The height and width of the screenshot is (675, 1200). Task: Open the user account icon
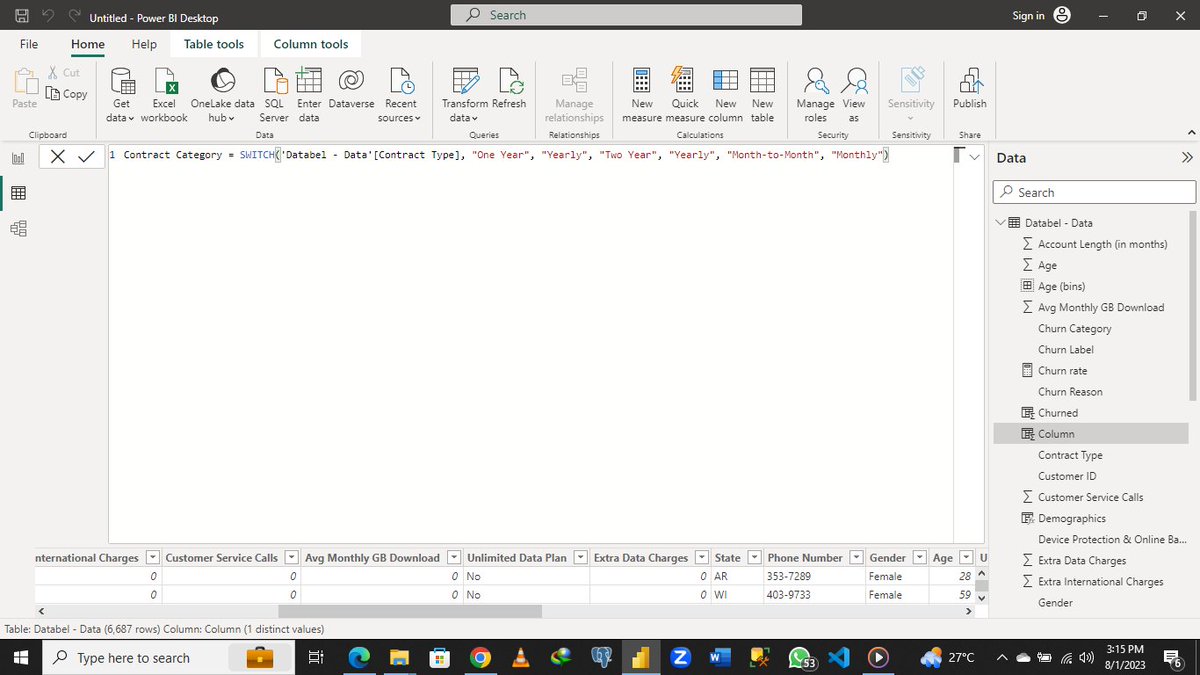pyautogui.click(x=1063, y=15)
